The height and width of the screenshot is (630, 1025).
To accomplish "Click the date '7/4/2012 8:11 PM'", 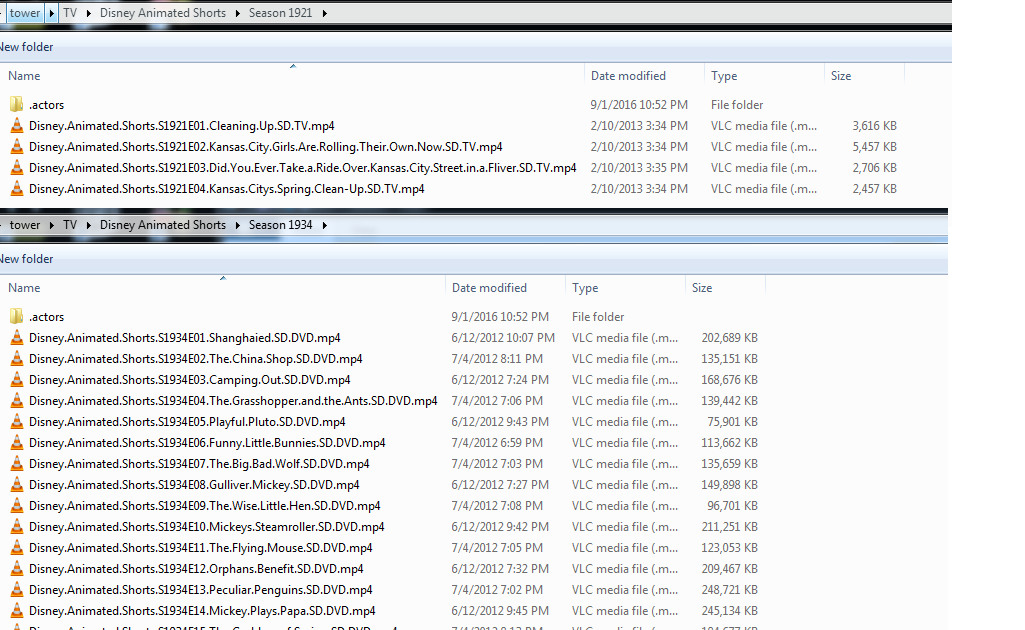I will (497, 358).
